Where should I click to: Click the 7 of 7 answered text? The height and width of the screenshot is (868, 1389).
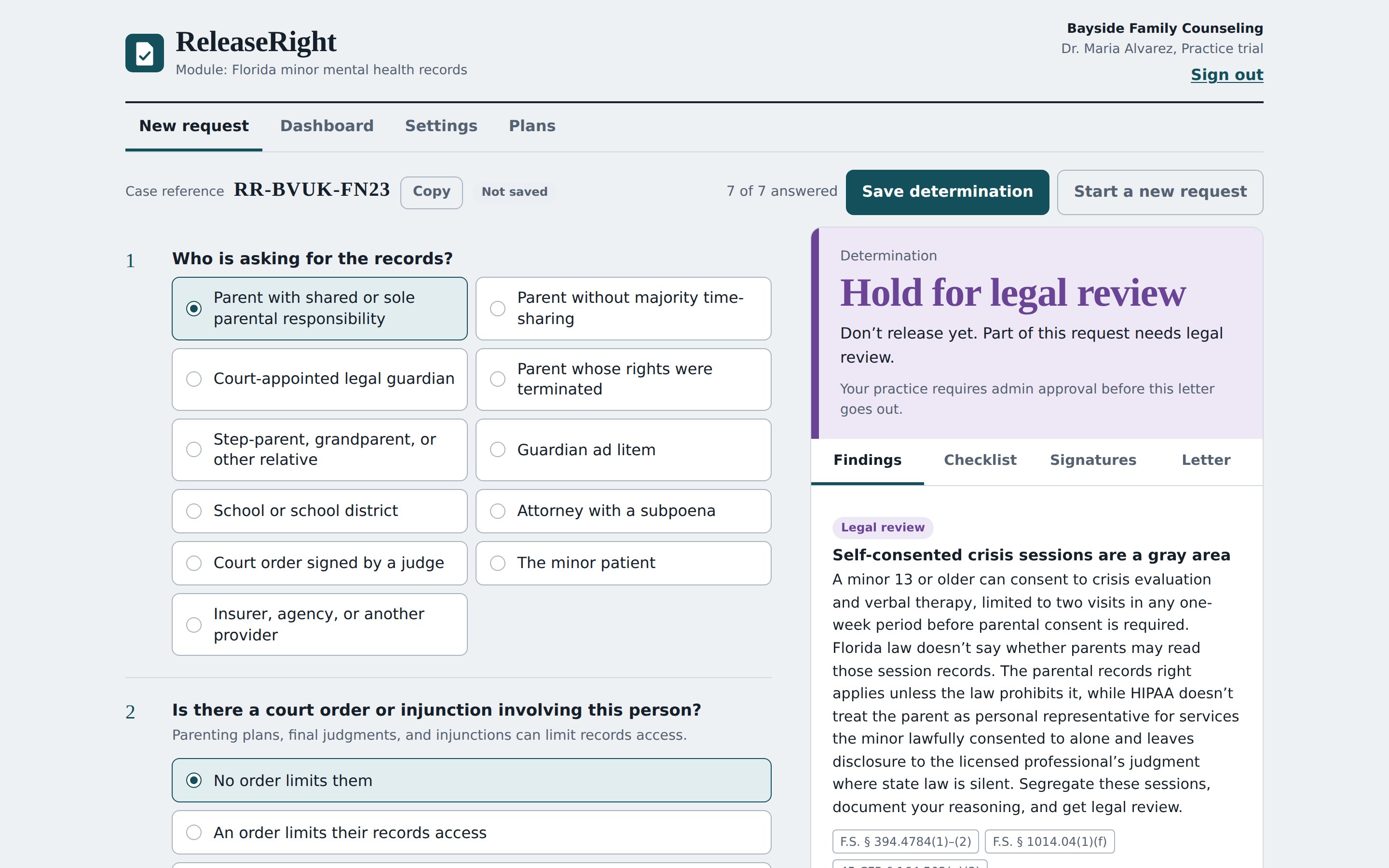point(782,192)
